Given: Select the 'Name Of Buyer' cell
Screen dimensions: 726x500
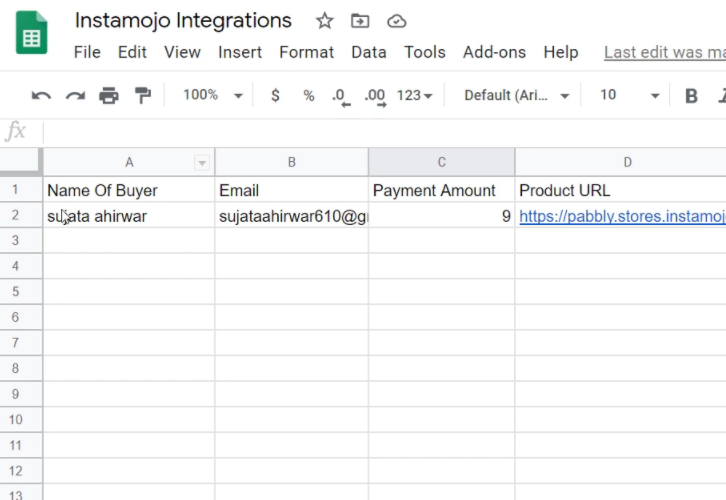Looking at the screenshot, I should (x=129, y=190).
